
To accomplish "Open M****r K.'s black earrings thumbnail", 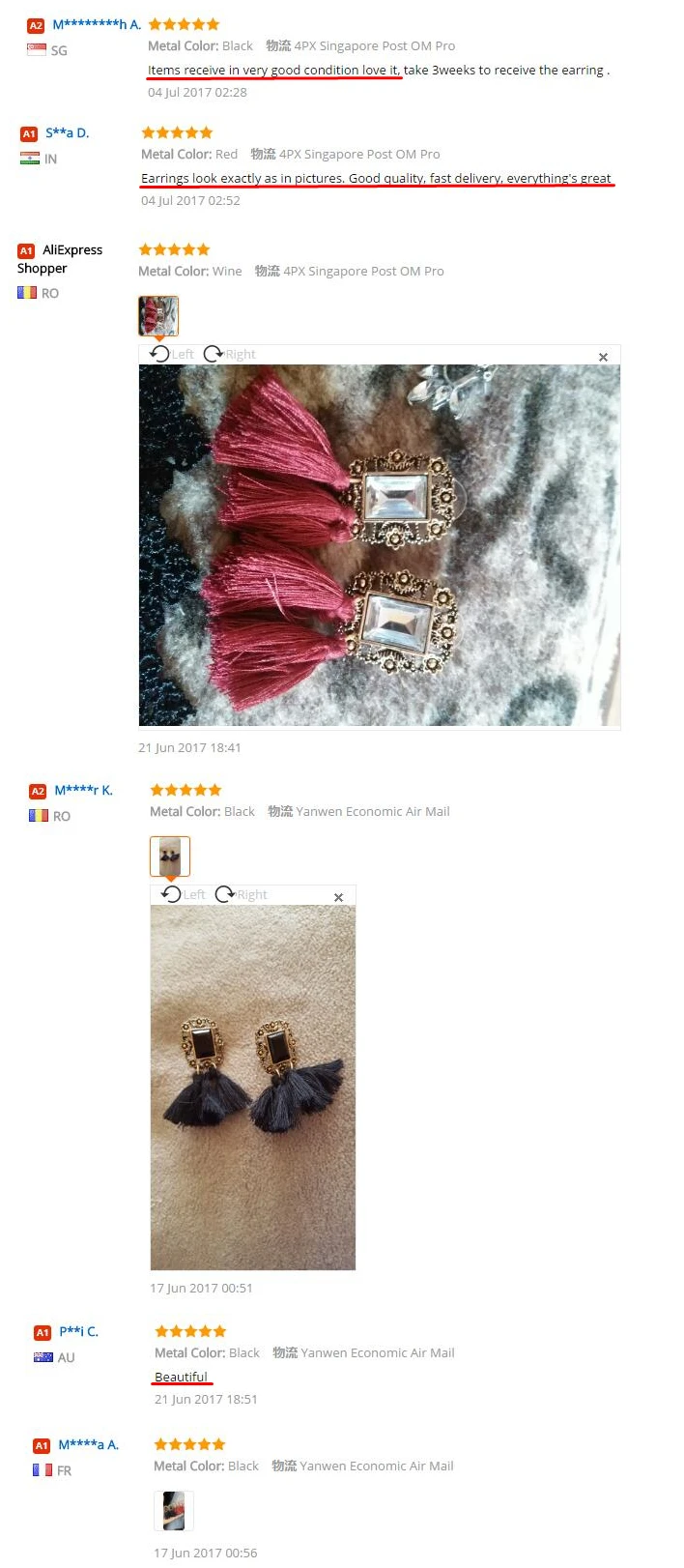I will pos(170,857).
